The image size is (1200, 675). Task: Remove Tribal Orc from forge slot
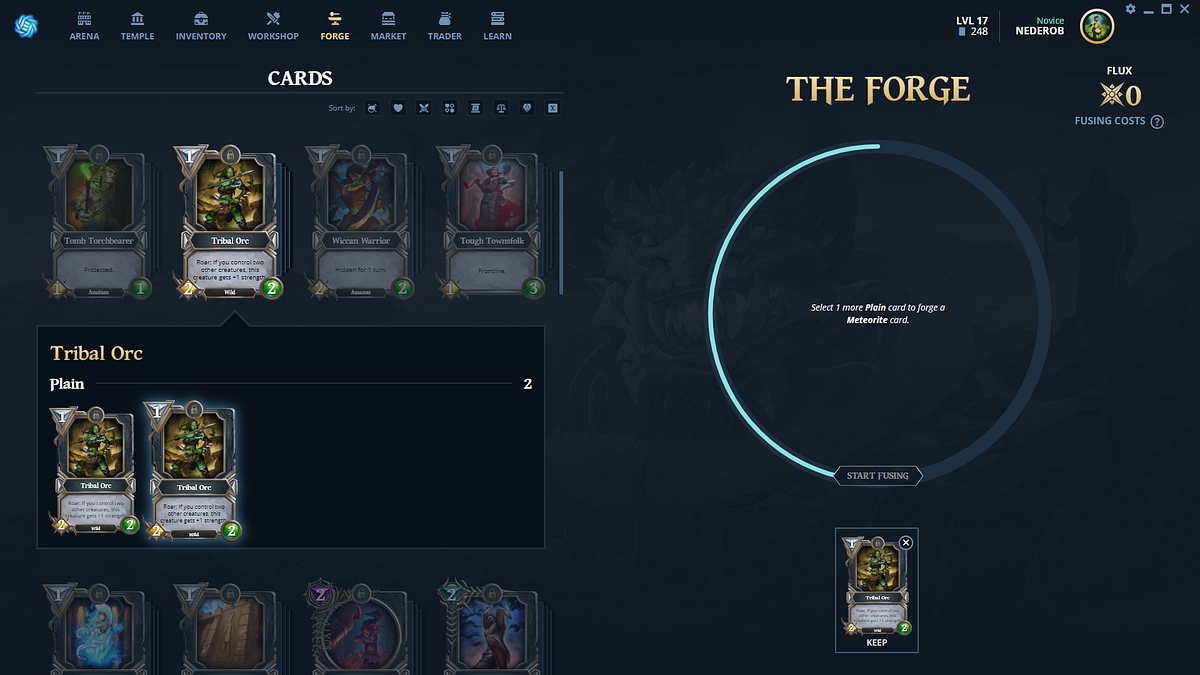[906, 542]
